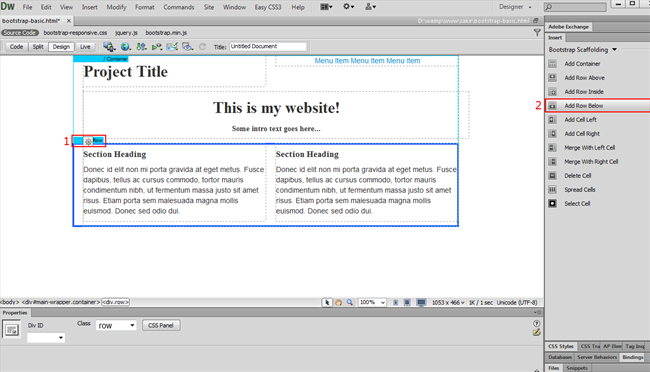Select the arrow Select tool in status bar
The image size is (650, 372).
click(x=327, y=303)
